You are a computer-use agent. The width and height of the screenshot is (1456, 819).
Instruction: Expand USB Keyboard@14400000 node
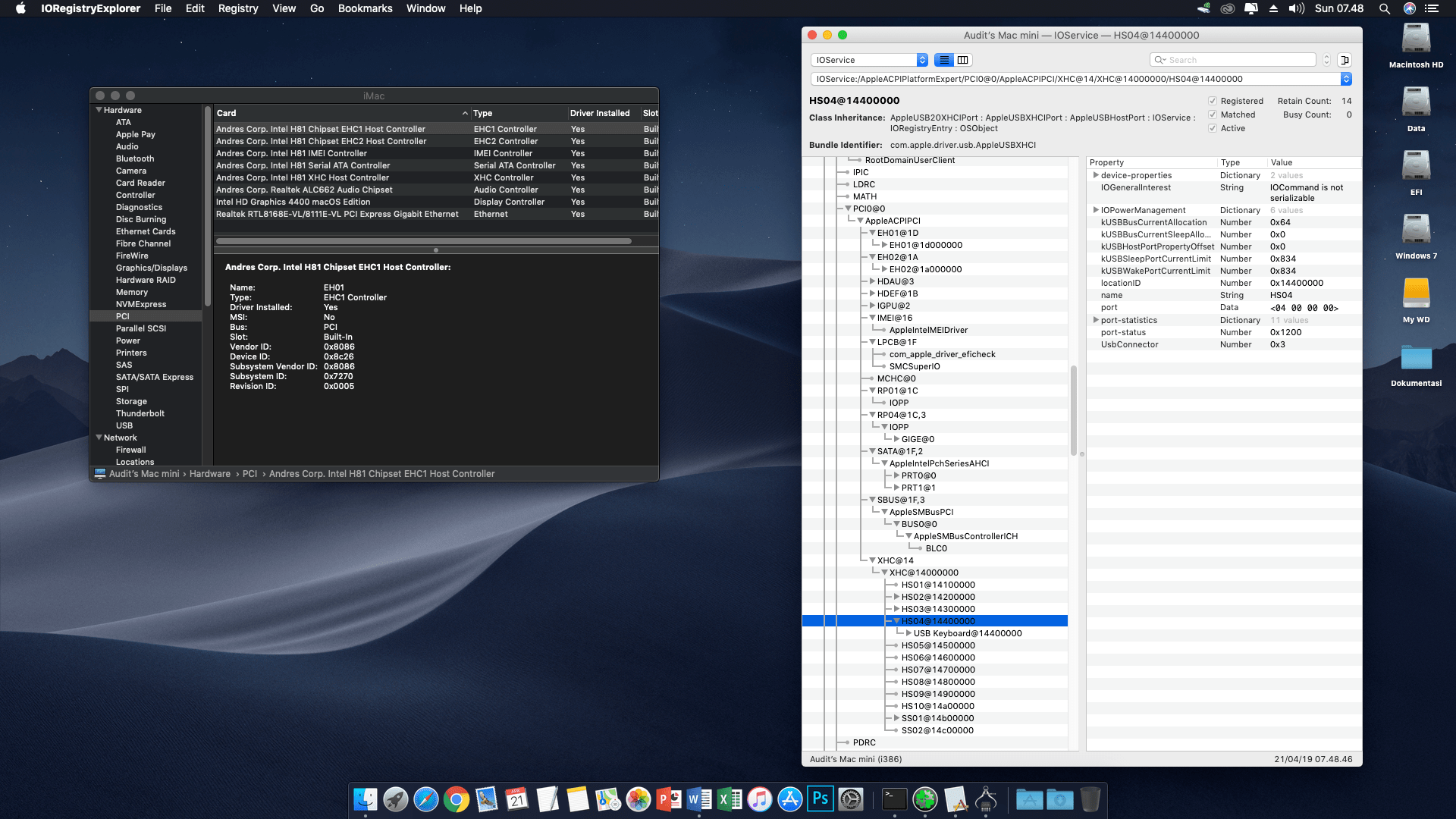(908, 633)
